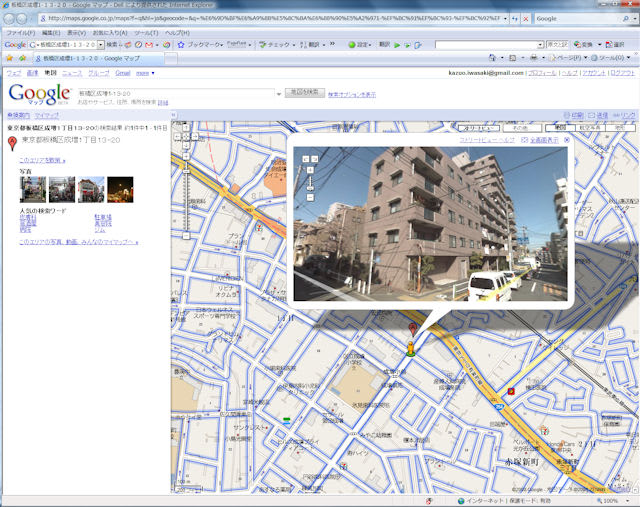Pan the map down with the arrow button
Image resolution: width=640 pixels, height=507 pixels.
coord(186,145)
